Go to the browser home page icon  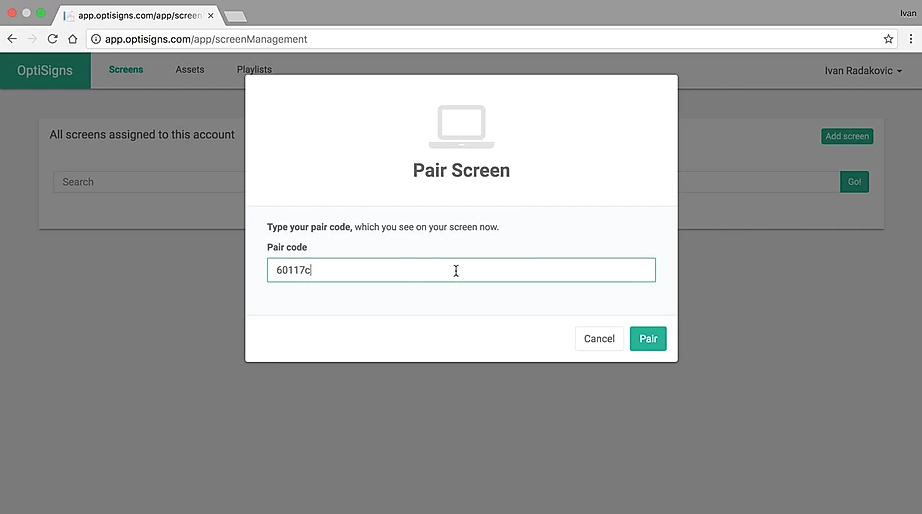pyautogui.click(x=73, y=39)
